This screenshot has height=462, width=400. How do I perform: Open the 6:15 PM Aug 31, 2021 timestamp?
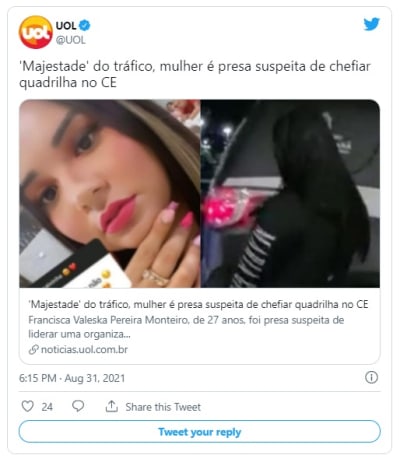(72, 378)
